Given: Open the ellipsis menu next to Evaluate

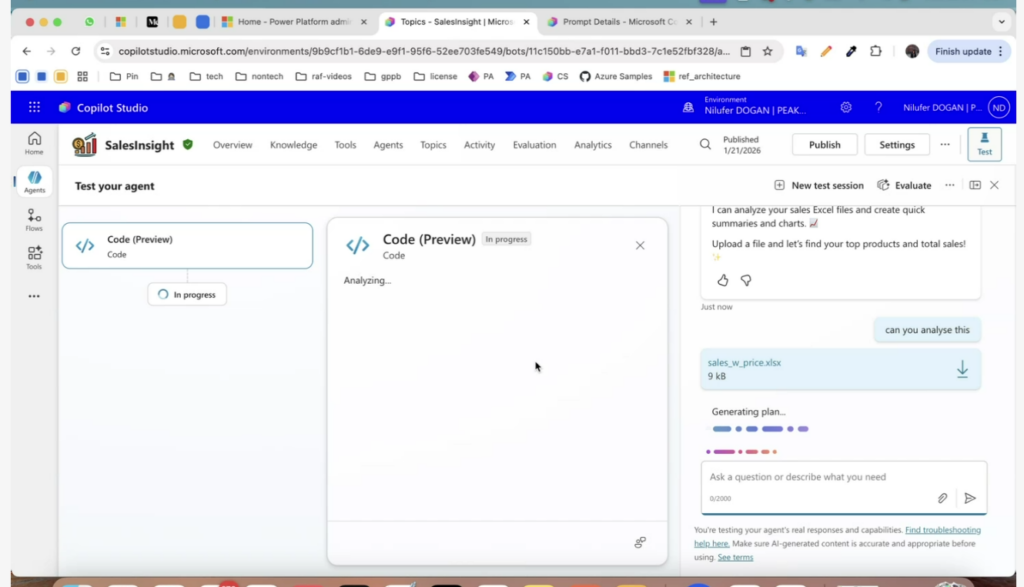Looking at the screenshot, I should (x=950, y=185).
